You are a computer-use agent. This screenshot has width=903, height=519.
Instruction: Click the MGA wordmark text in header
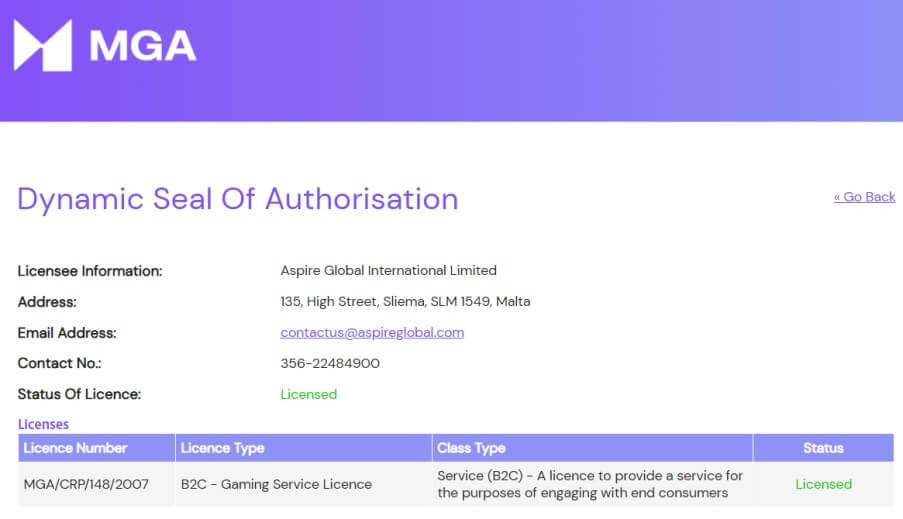pyautogui.click(x=142, y=46)
